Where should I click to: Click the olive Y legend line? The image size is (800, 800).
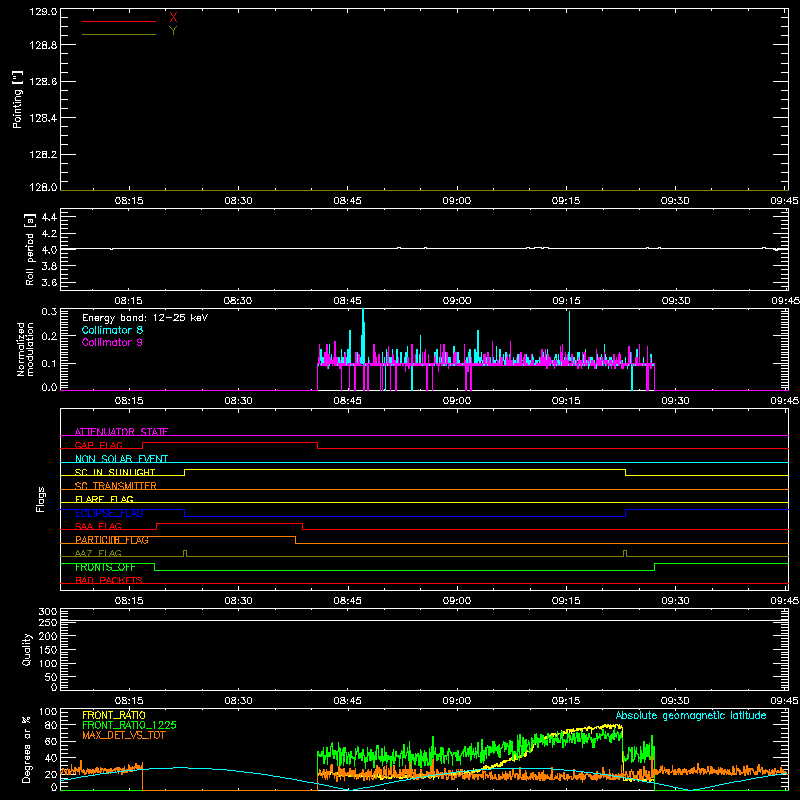pyautogui.click(x=119, y=34)
